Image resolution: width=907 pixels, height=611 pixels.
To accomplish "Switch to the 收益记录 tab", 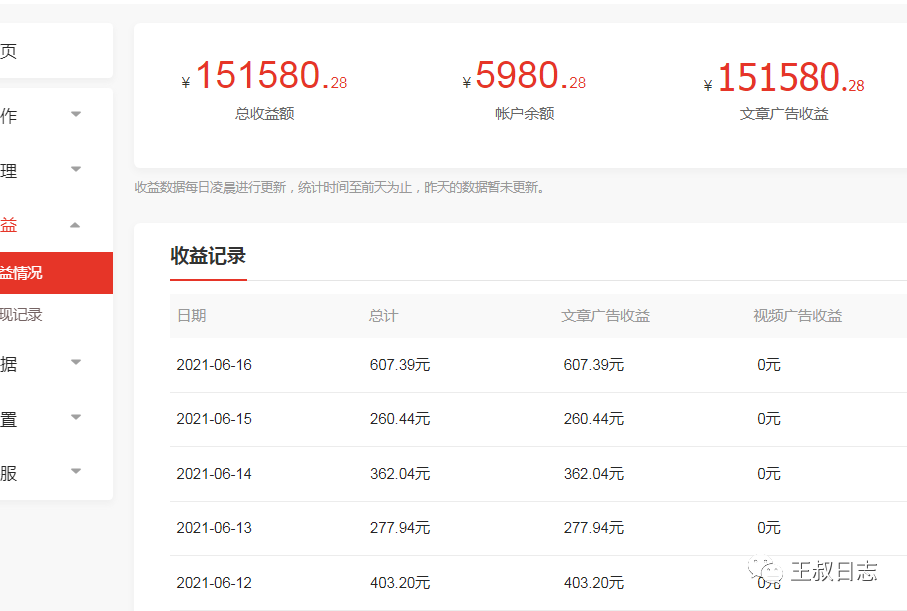I will click(x=208, y=256).
